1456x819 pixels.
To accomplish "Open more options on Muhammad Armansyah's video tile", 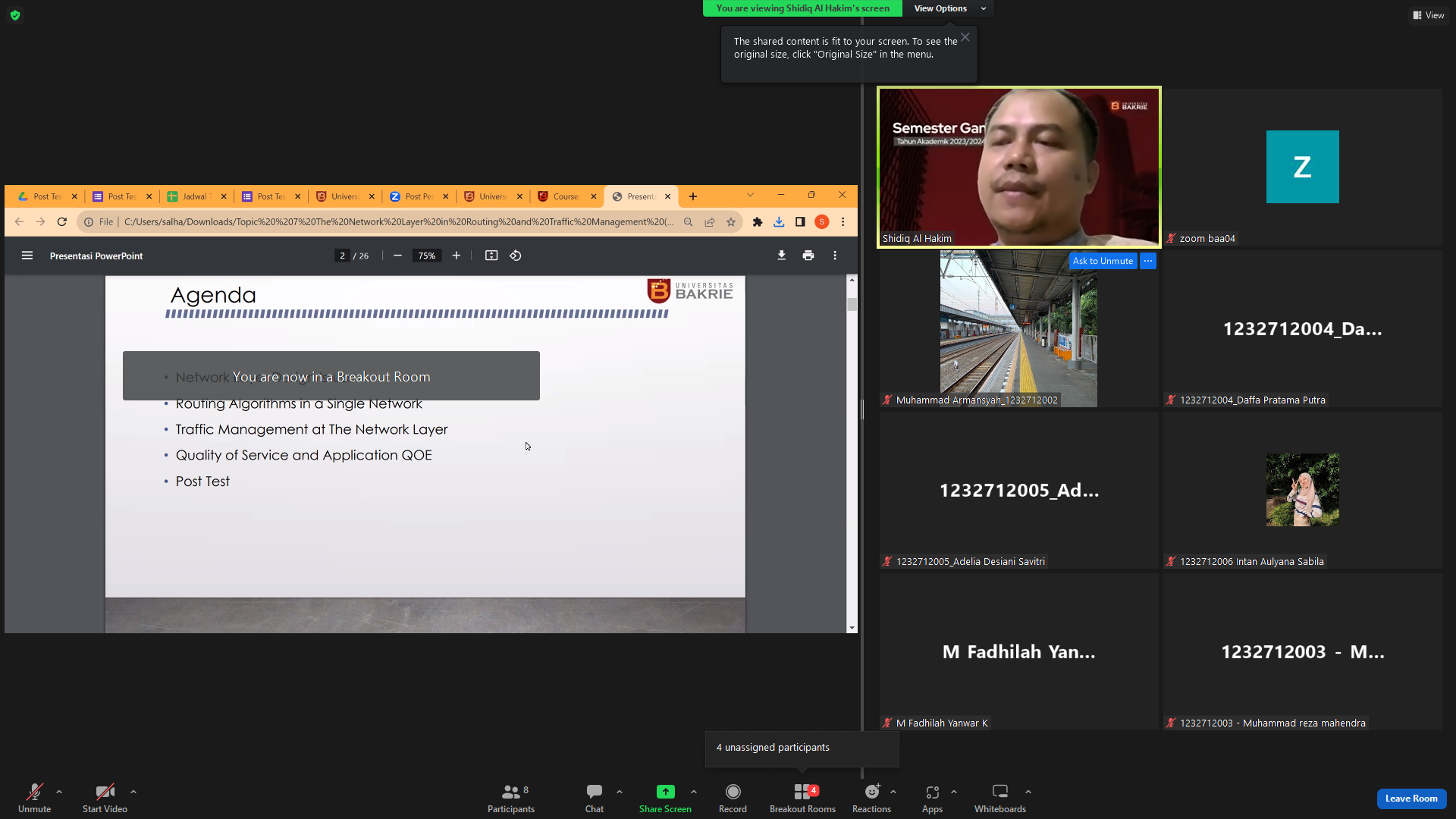I will 1148,261.
